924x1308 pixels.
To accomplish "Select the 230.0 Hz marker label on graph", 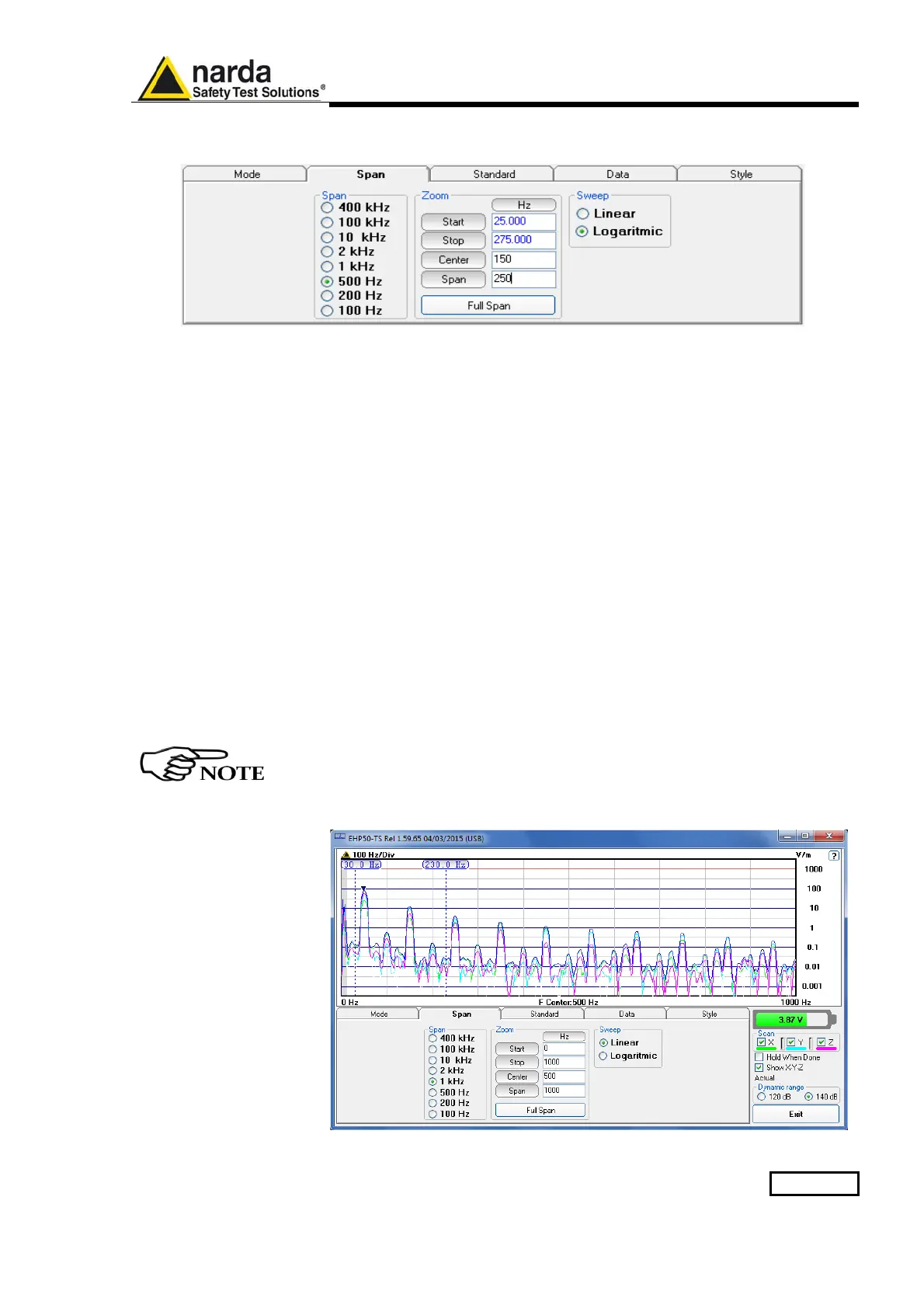I will pyautogui.click(x=446, y=864).
